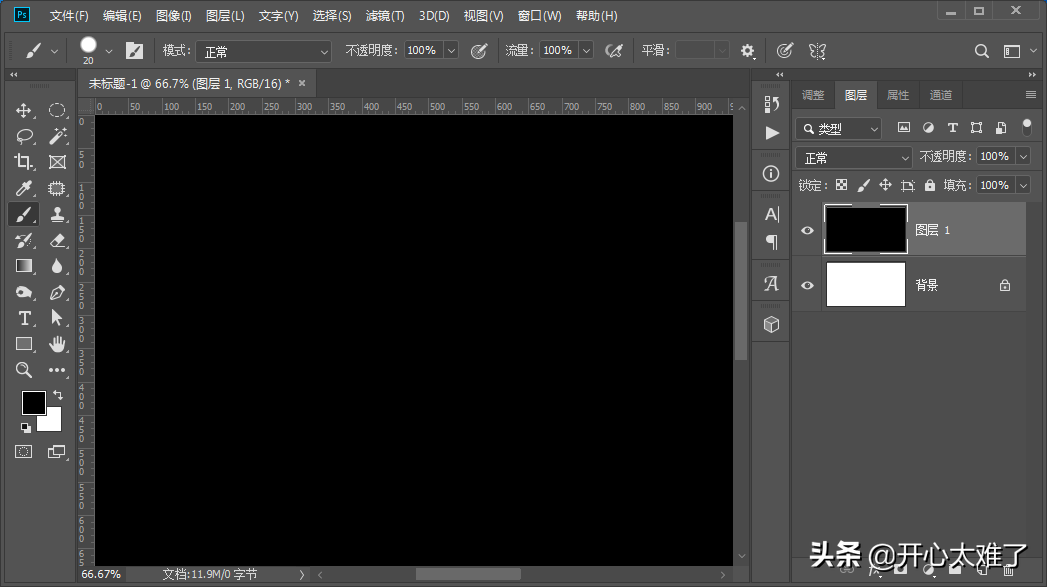Open the blend mode 模式 dropdown
Viewport: 1047px width, 587px height.
tap(262, 51)
